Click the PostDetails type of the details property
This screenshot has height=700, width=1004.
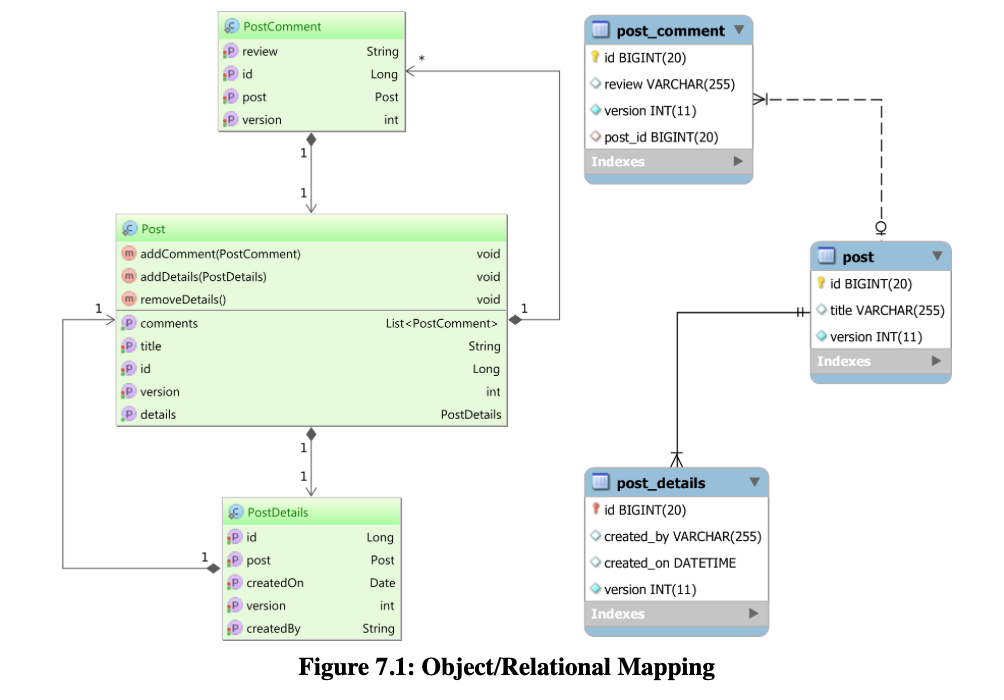pyautogui.click(x=471, y=414)
